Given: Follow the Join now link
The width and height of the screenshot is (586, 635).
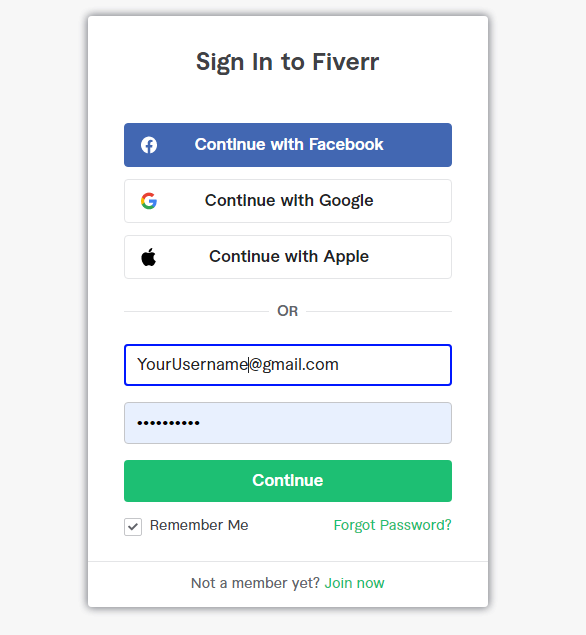Looking at the screenshot, I should click(x=354, y=583).
